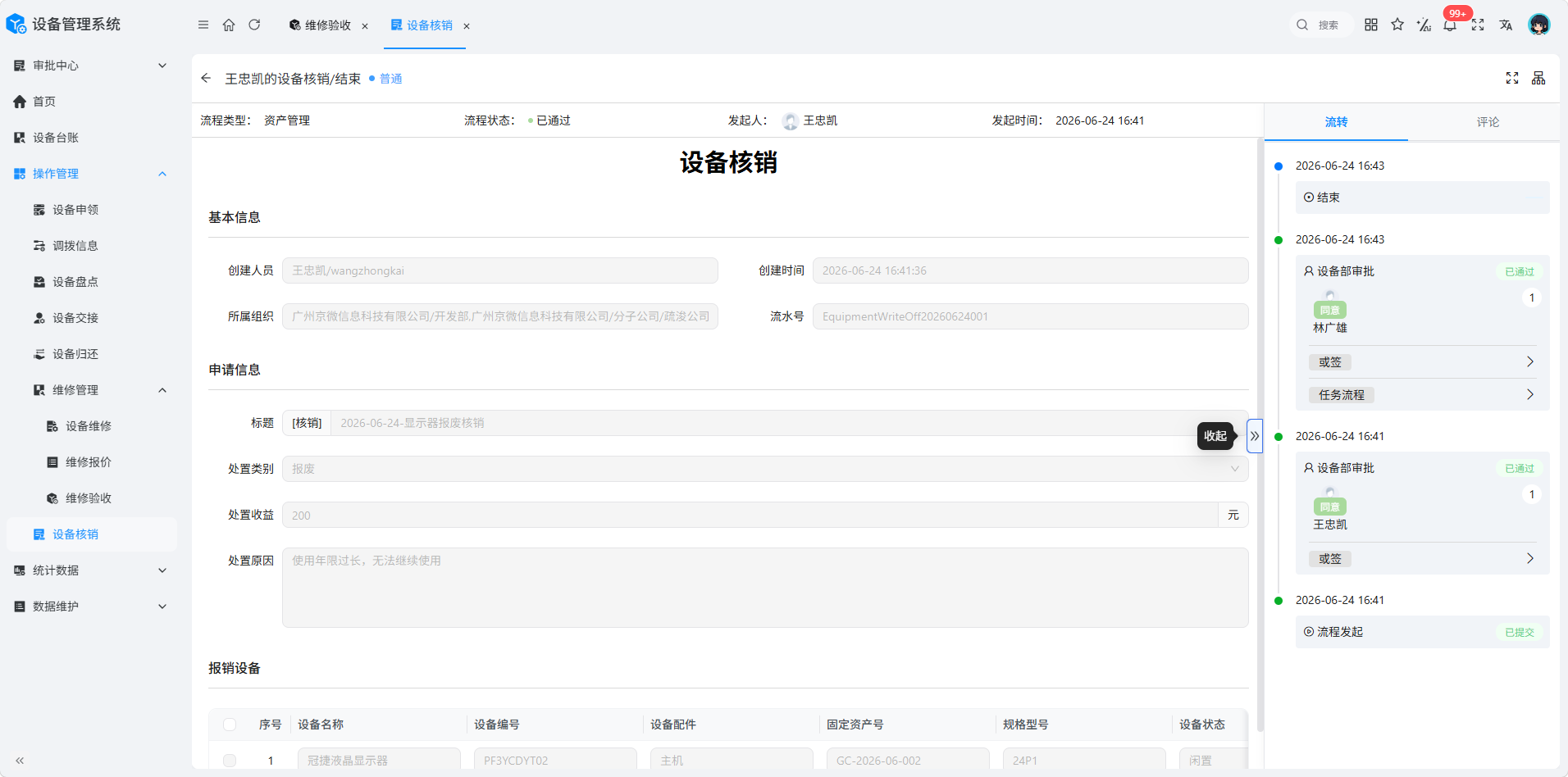Collapse the flow panel with 收起 arrow
1568x777 pixels.
click(1255, 436)
